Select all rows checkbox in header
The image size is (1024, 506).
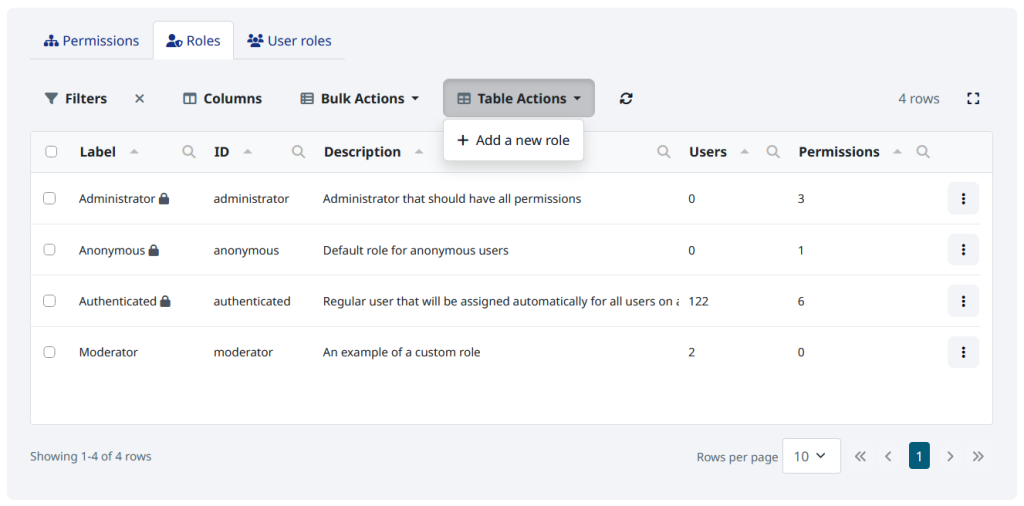tap(51, 151)
